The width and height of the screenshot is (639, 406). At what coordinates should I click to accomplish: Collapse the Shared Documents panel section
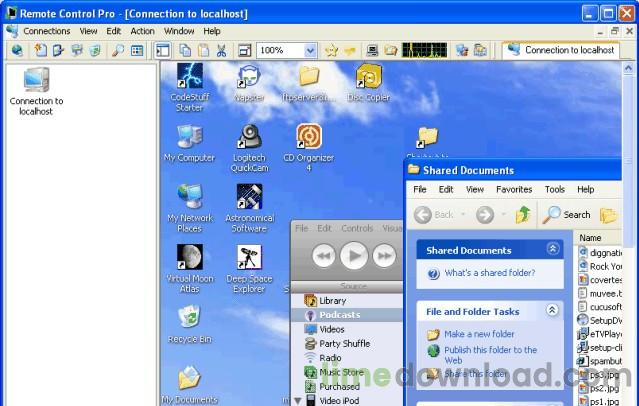tap(553, 249)
